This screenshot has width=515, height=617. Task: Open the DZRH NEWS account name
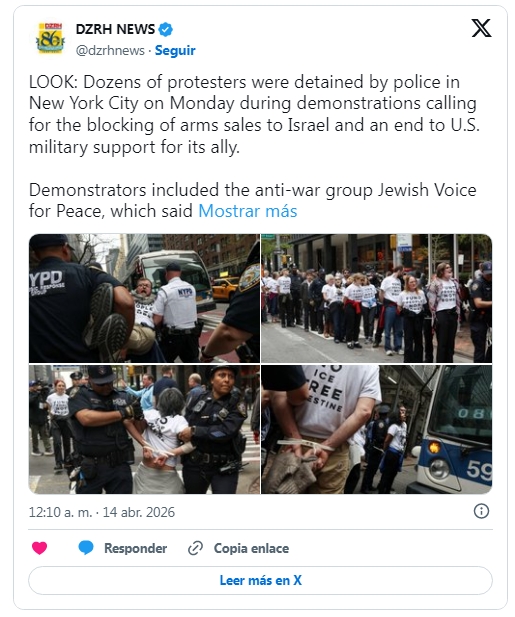(x=115, y=29)
